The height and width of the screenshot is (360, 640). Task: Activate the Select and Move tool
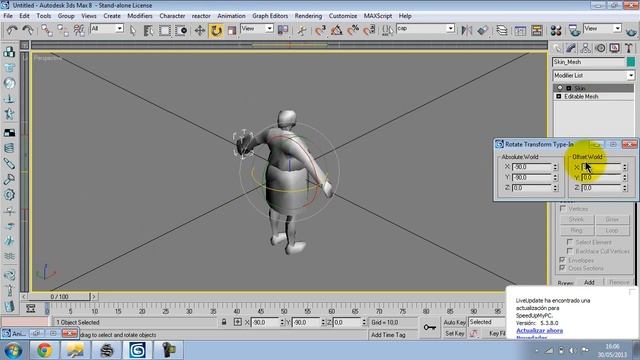pos(200,30)
